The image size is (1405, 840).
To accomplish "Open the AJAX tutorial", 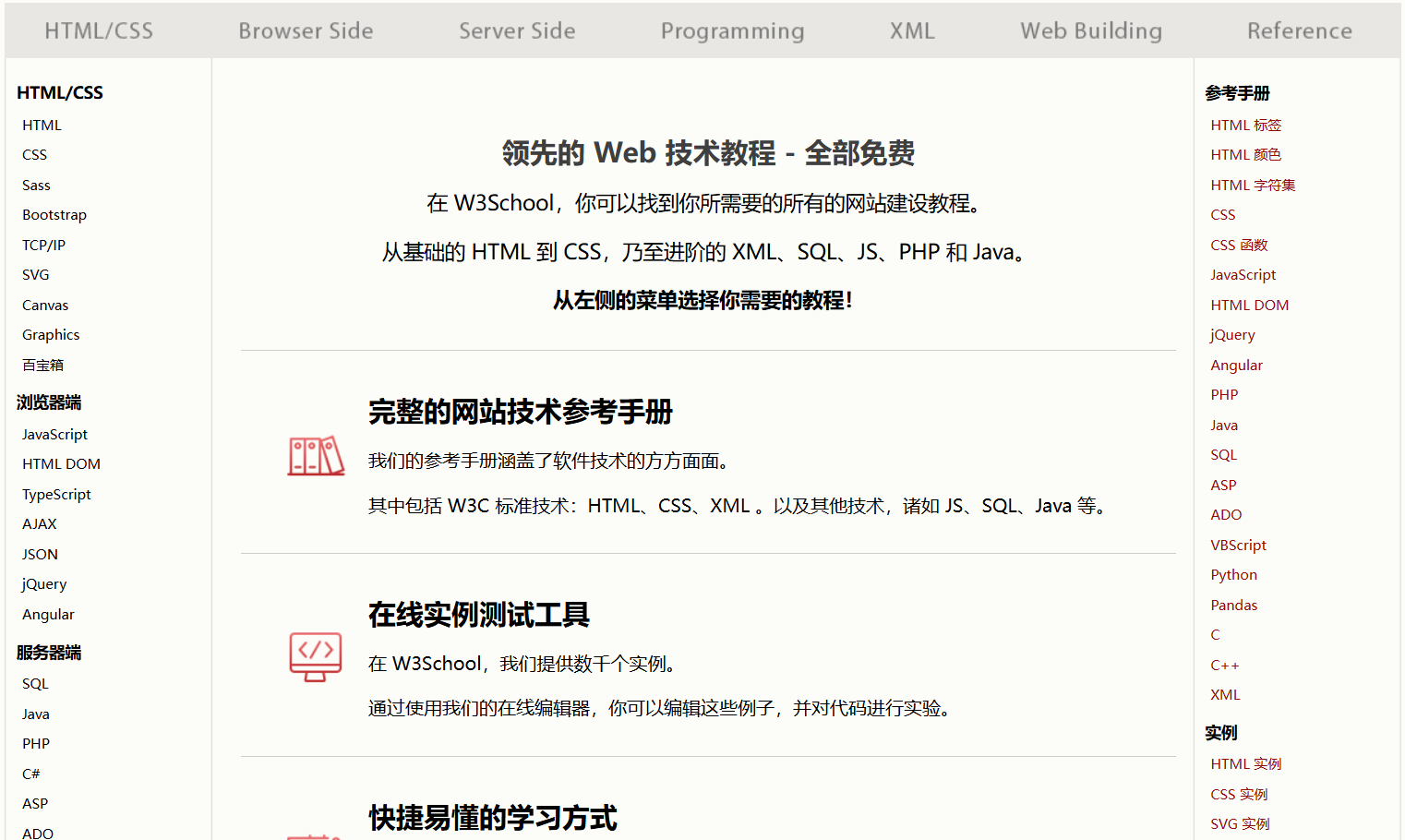I will point(39,523).
